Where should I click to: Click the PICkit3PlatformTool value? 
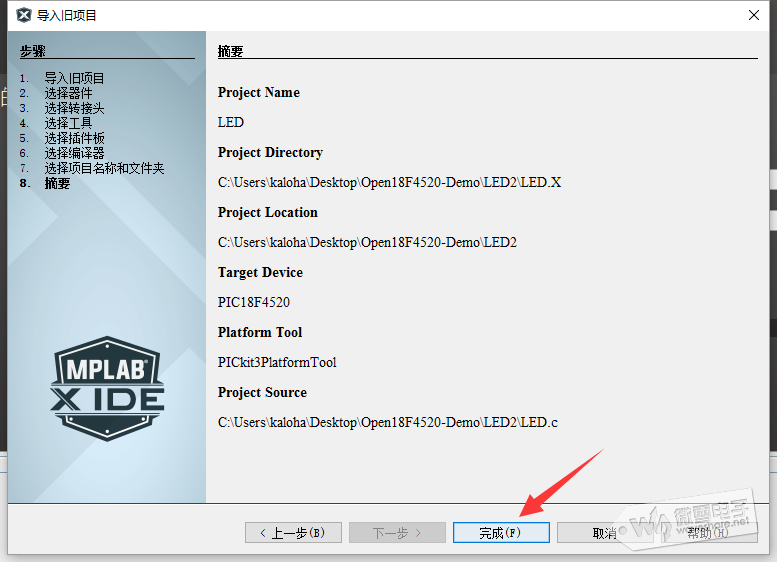click(x=277, y=362)
